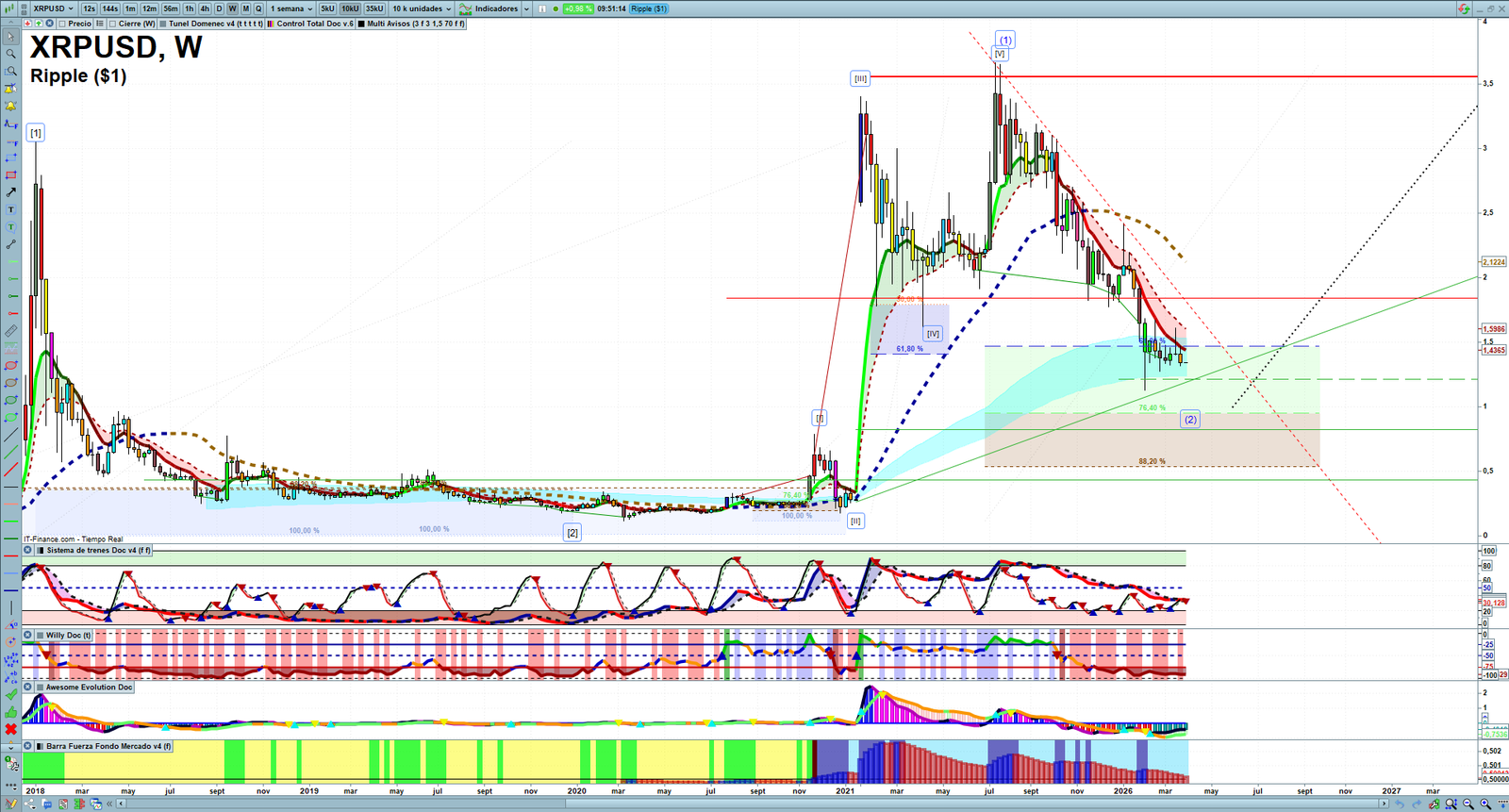This screenshot has height=812, width=1509.
Task: Click the 2,1224 price label on axis
Action: pyautogui.click(x=1494, y=262)
